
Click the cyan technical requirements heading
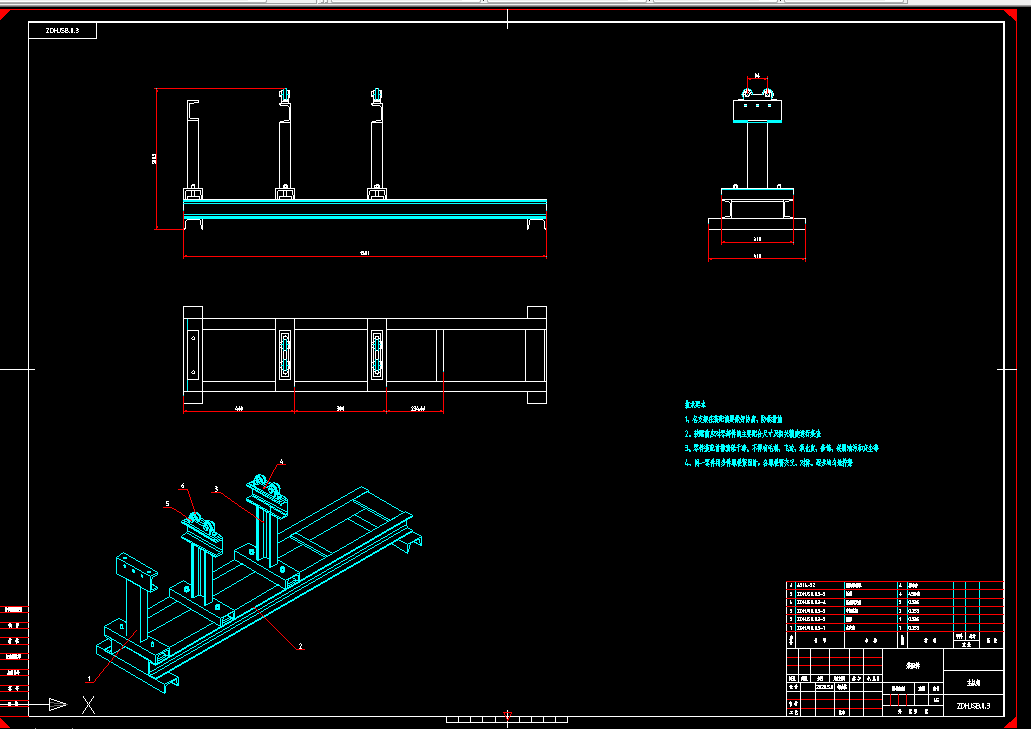695,404
